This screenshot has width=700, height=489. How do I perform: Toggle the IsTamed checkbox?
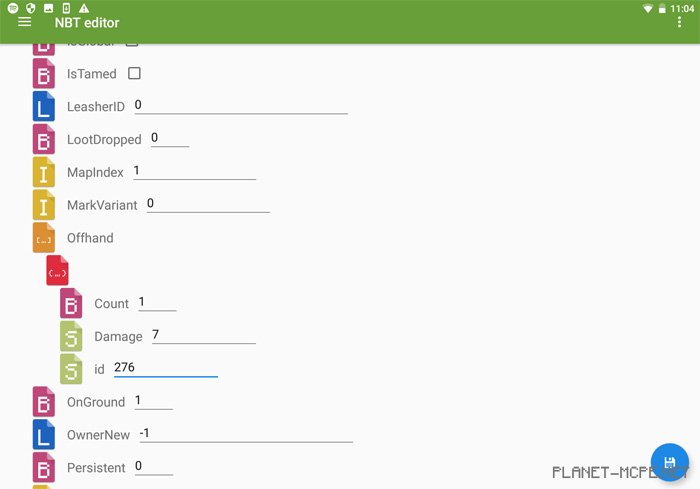[134, 73]
